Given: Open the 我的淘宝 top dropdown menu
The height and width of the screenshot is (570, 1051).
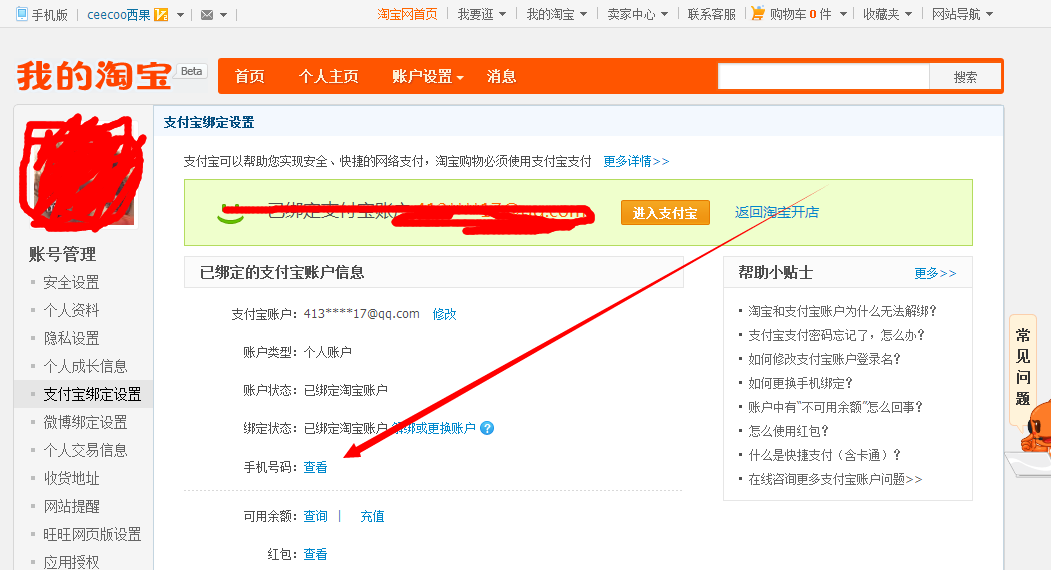Looking at the screenshot, I should 556,14.
